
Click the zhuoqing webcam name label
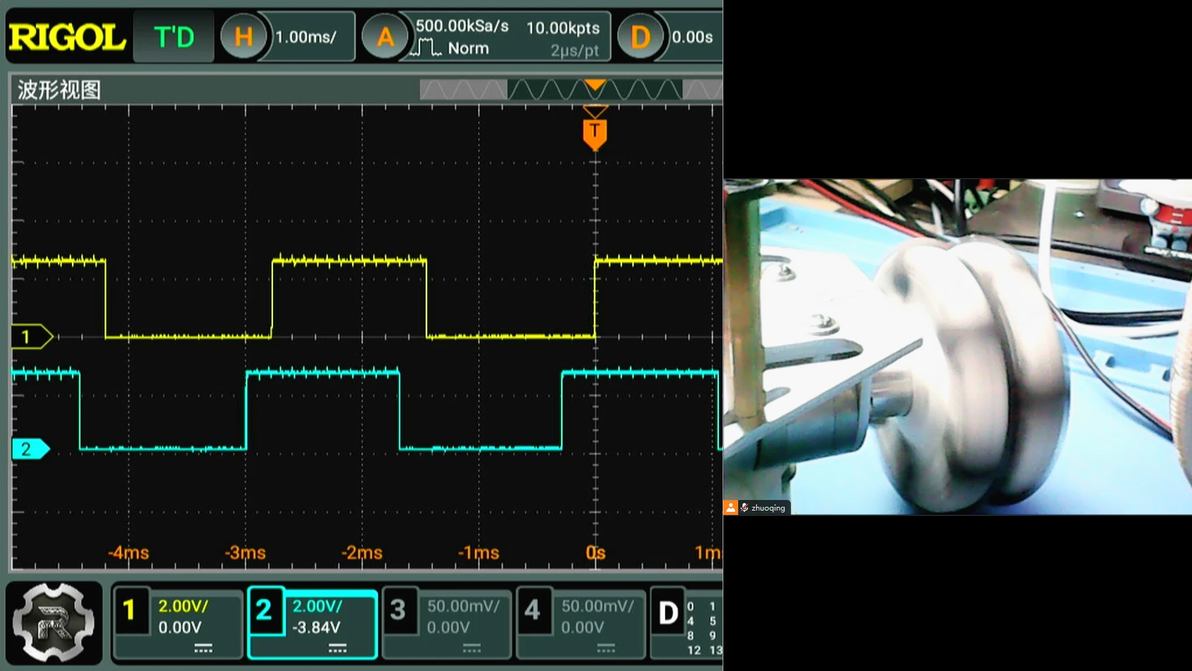click(x=768, y=508)
